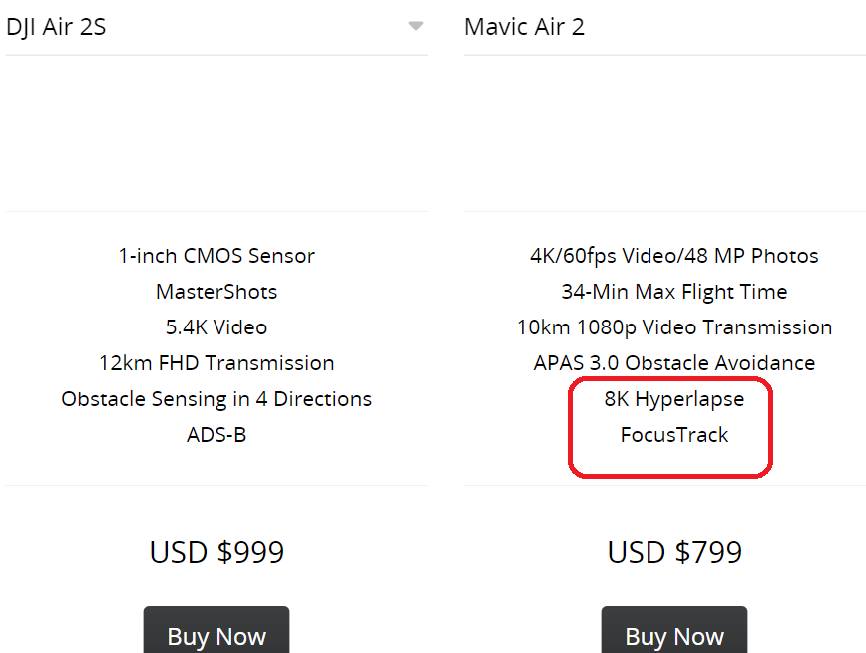Screen dimensions: 866x653
Task: Click the FocusTrack feature line
Action: click(674, 435)
